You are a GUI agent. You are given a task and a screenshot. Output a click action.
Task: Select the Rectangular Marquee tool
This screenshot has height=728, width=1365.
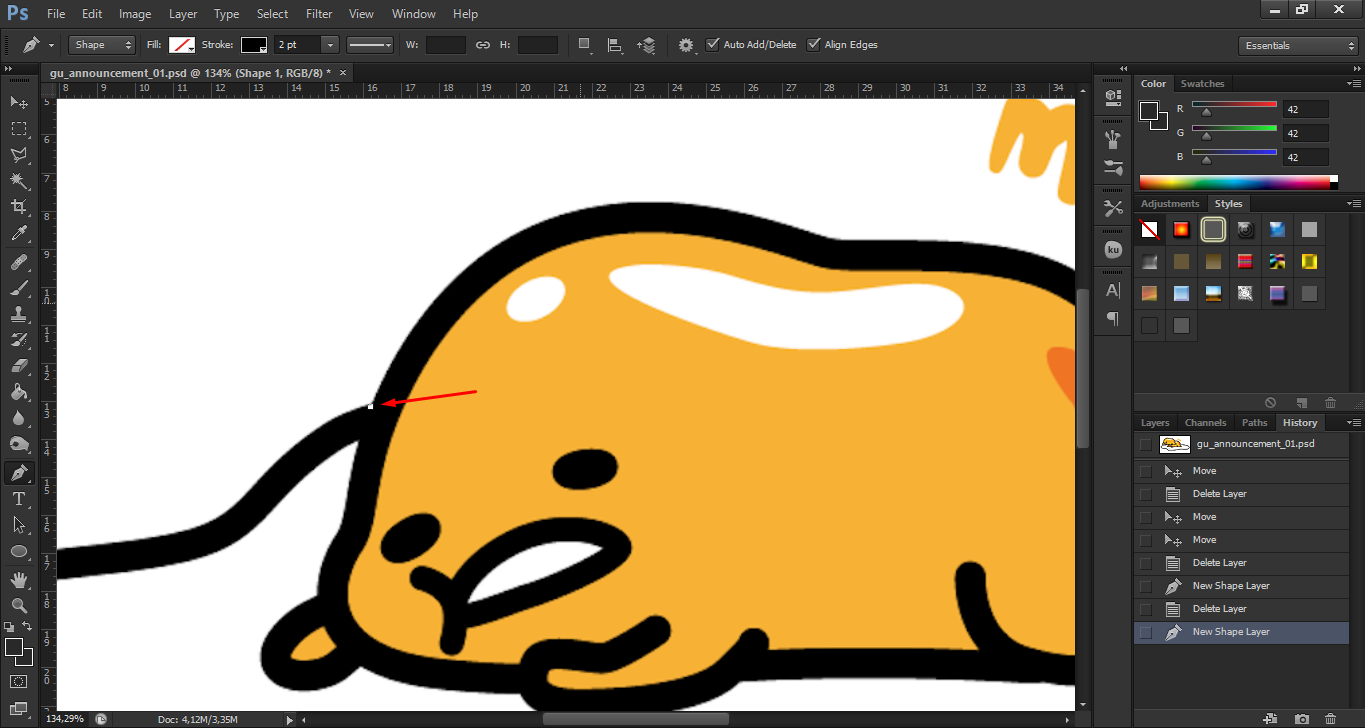pyautogui.click(x=19, y=128)
